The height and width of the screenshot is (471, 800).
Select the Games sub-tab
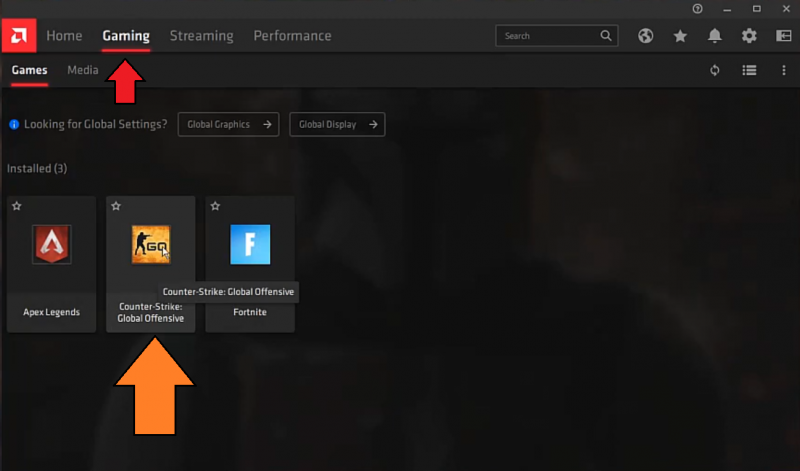pos(30,70)
